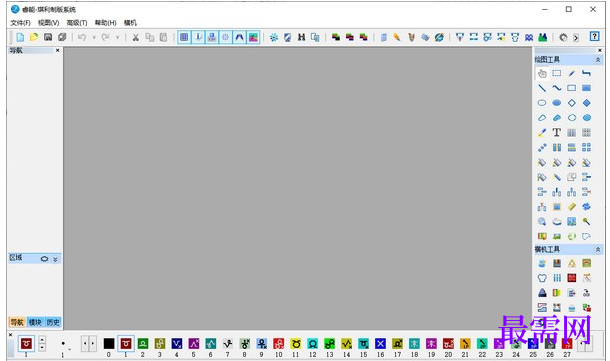Viewport: 610px width, 361px height.
Task: Create a new file from toolbar
Action: coord(20,37)
